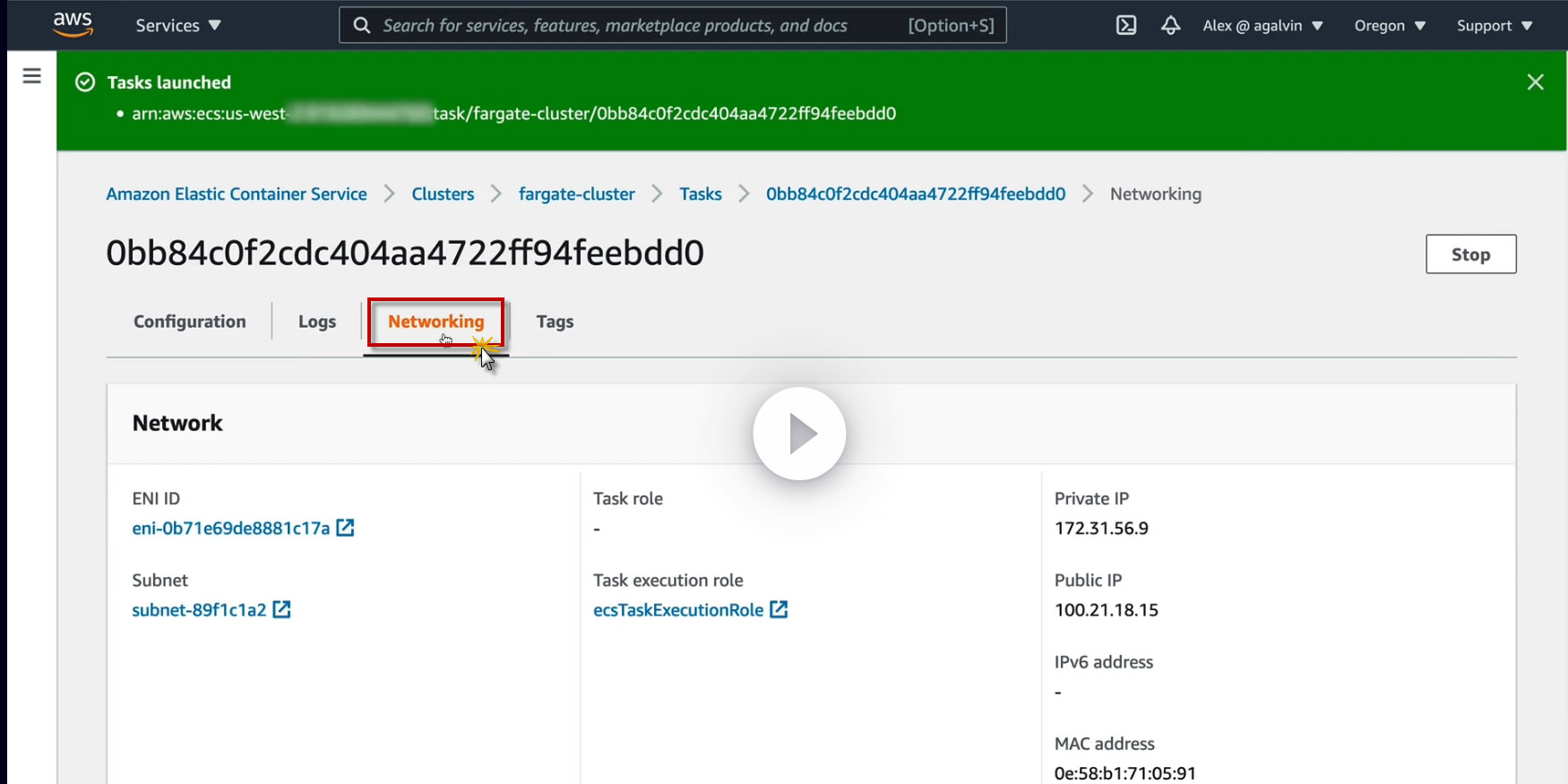The height and width of the screenshot is (784, 1568).
Task: Click the Public IP value 100.21.18.15
Action: point(1107,609)
